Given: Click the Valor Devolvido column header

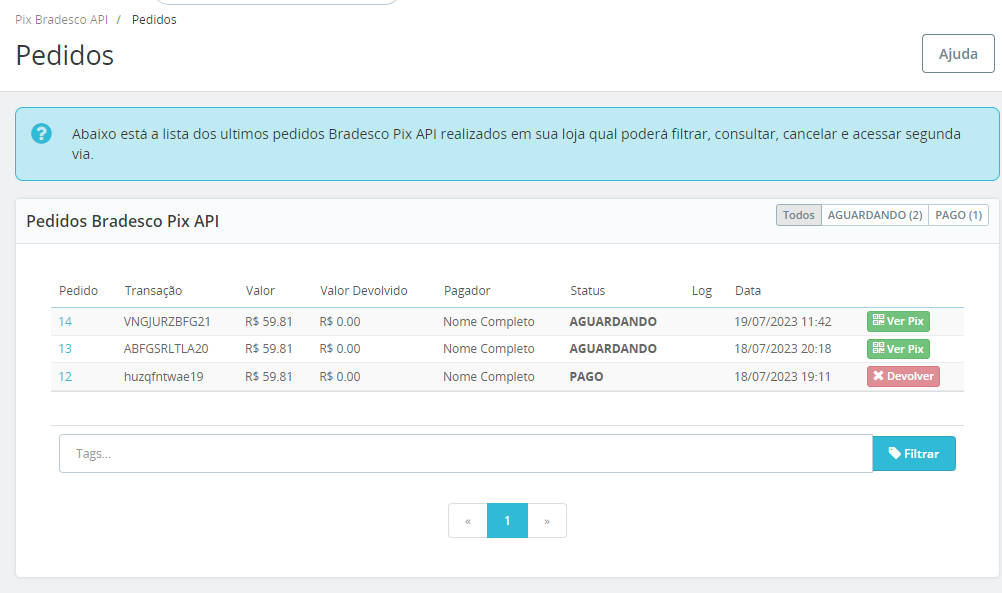Looking at the screenshot, I should click(364, 291).
